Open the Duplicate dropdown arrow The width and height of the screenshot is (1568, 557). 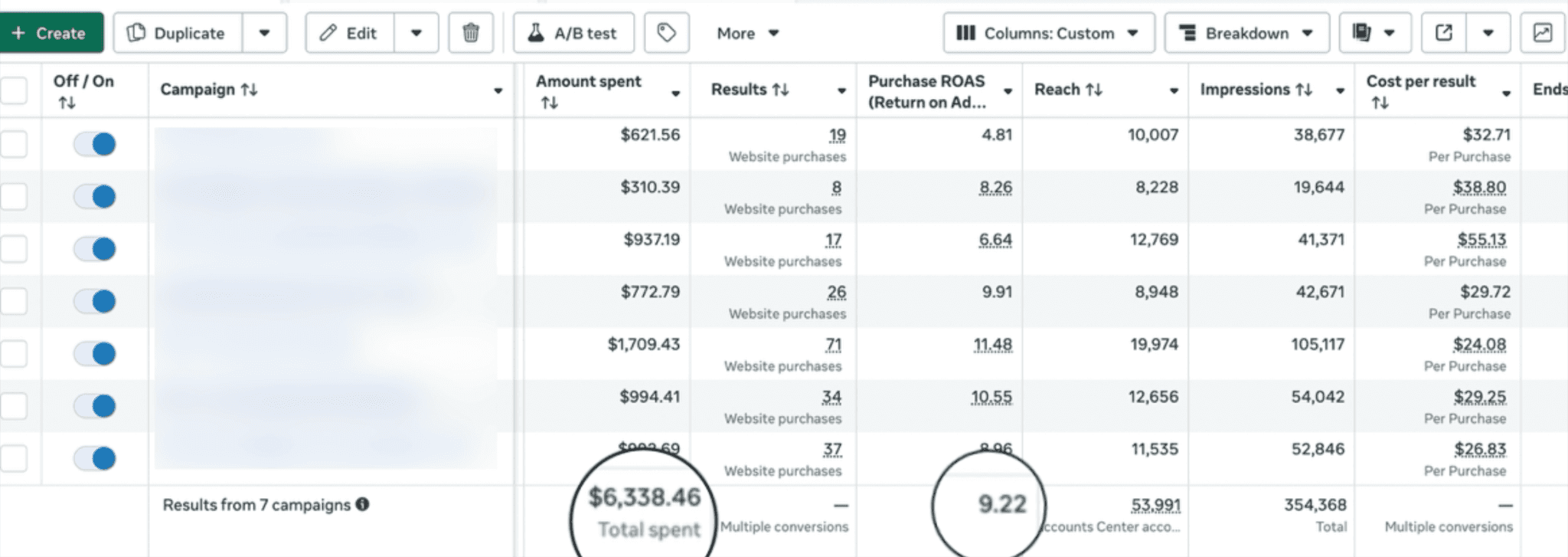[265, 33]
